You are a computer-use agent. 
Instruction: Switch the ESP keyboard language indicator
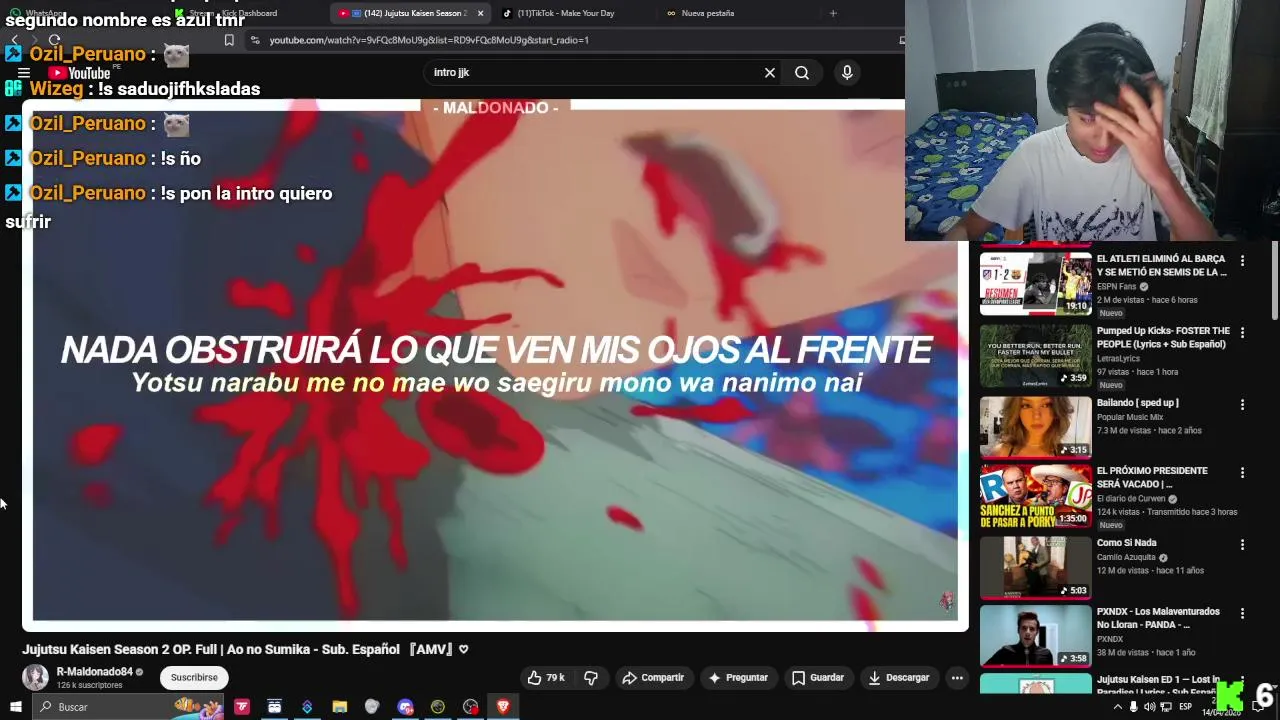point(1186,707)
